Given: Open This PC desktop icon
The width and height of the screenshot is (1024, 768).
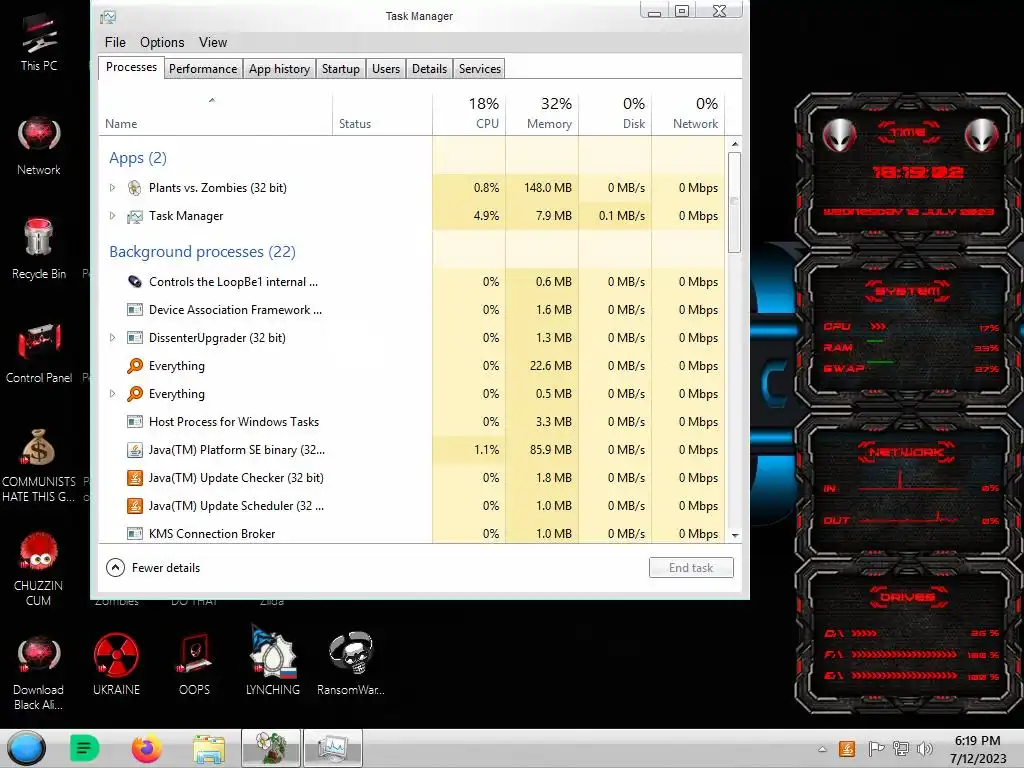Looking at the screenshot, I should coord(39,42).
